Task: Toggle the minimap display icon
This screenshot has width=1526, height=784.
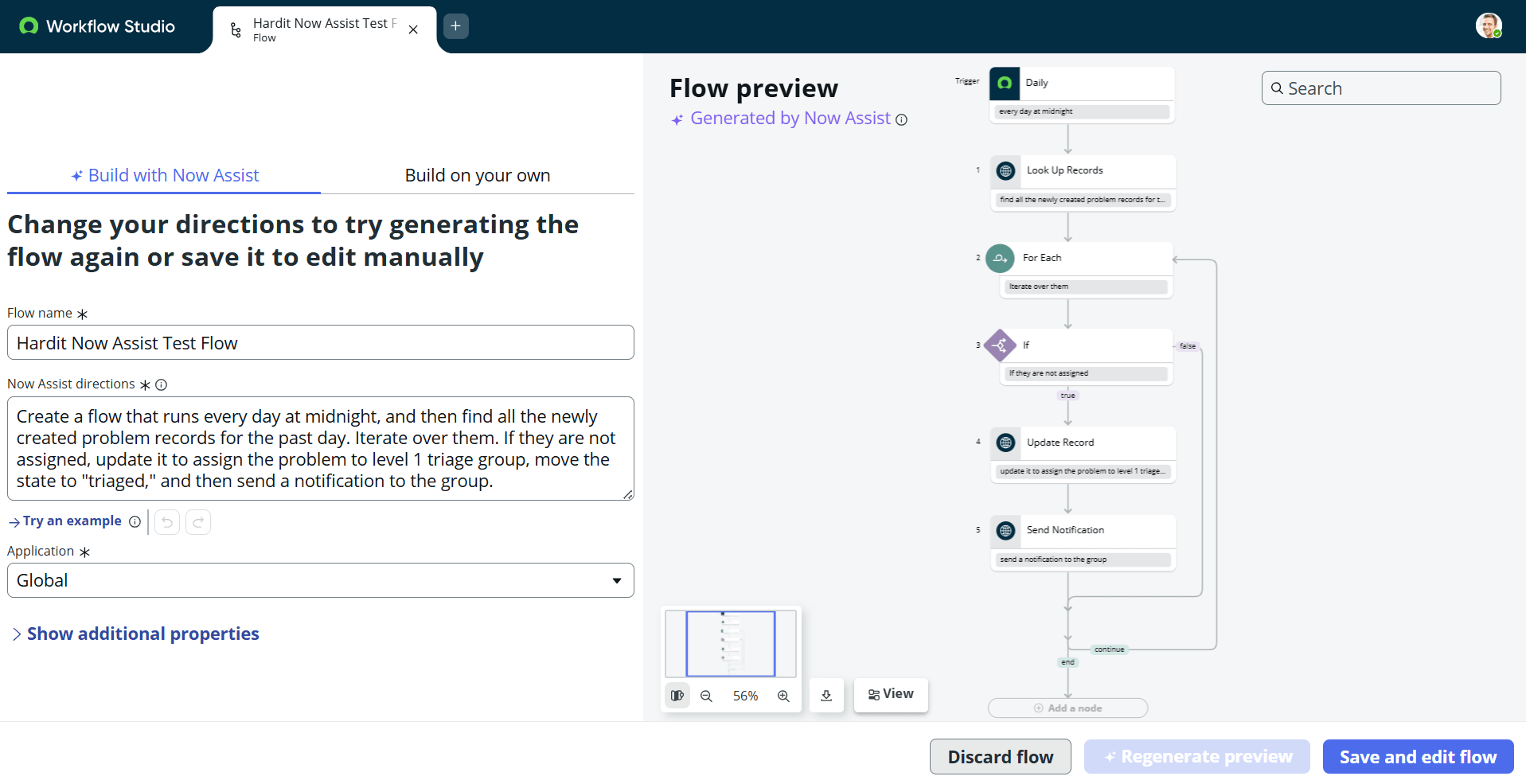Action: tap(677, 696)
